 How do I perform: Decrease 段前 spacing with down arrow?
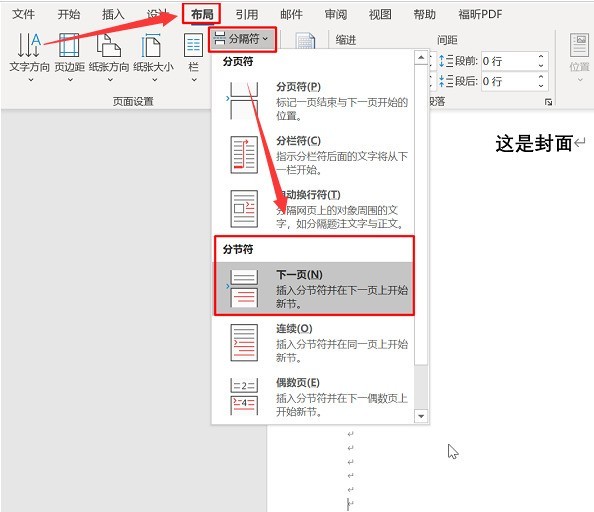(x=541, y=66)
